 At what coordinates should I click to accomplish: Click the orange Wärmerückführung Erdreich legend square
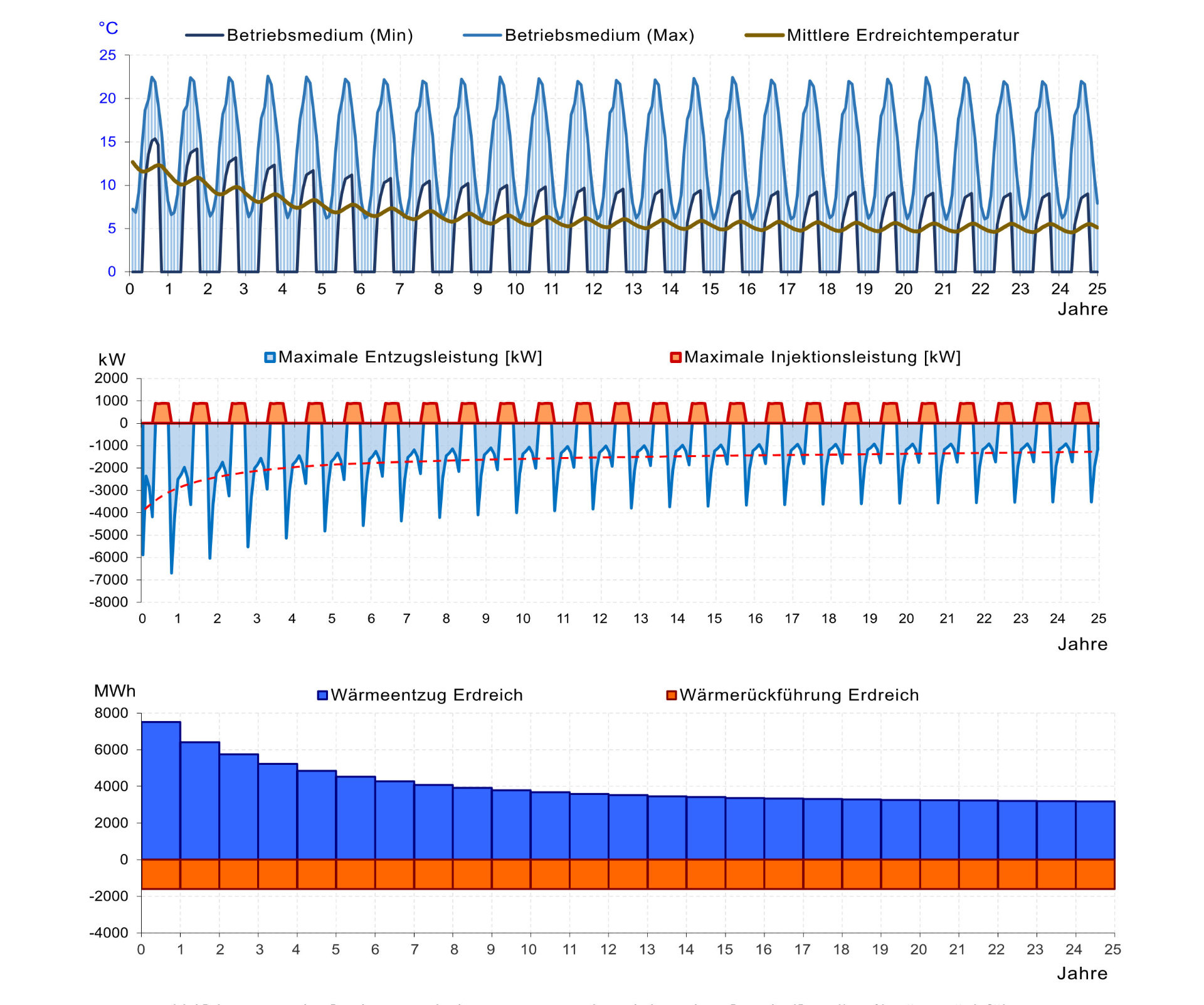[671, 695]
